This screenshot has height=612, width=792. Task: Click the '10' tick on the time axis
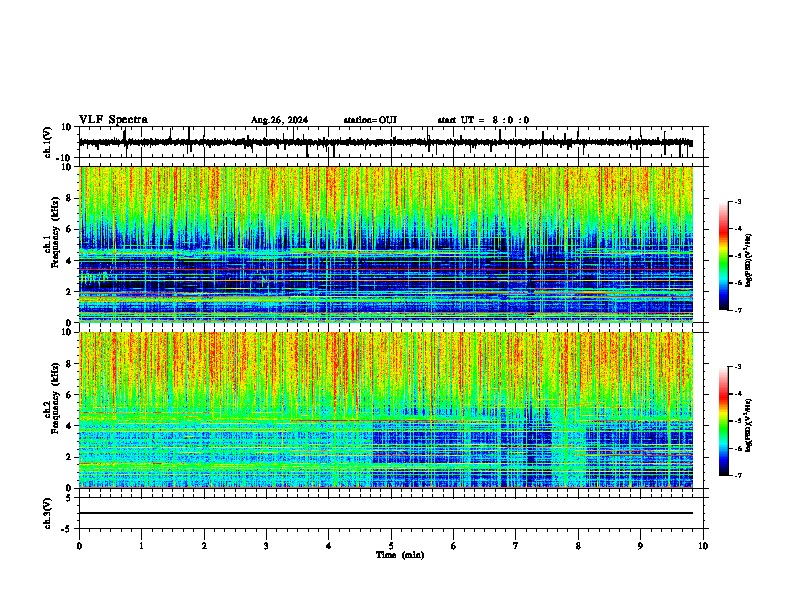coord(703,546)
